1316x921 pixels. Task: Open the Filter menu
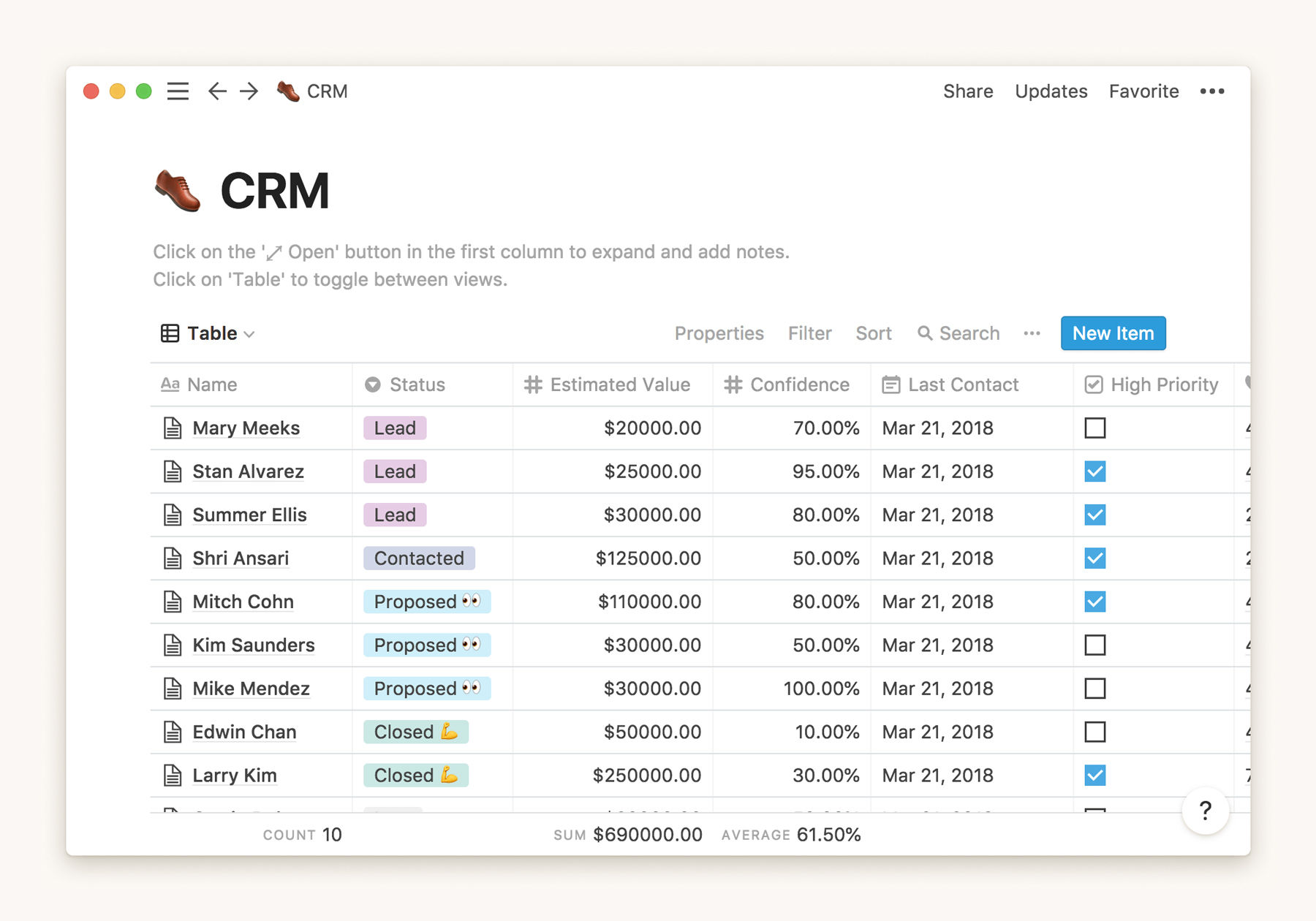[809, 333]
